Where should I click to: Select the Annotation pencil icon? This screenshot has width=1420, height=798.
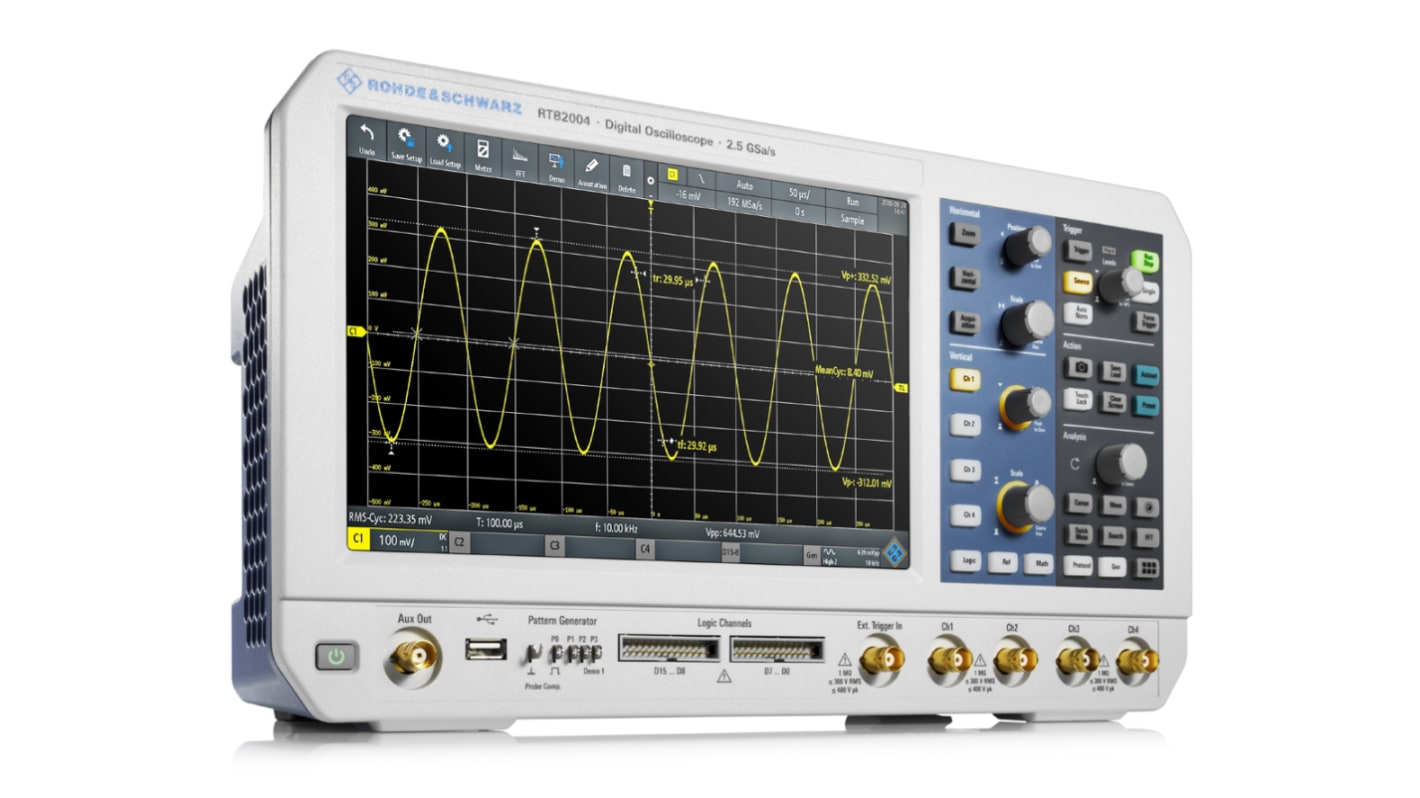coord(590,166)
